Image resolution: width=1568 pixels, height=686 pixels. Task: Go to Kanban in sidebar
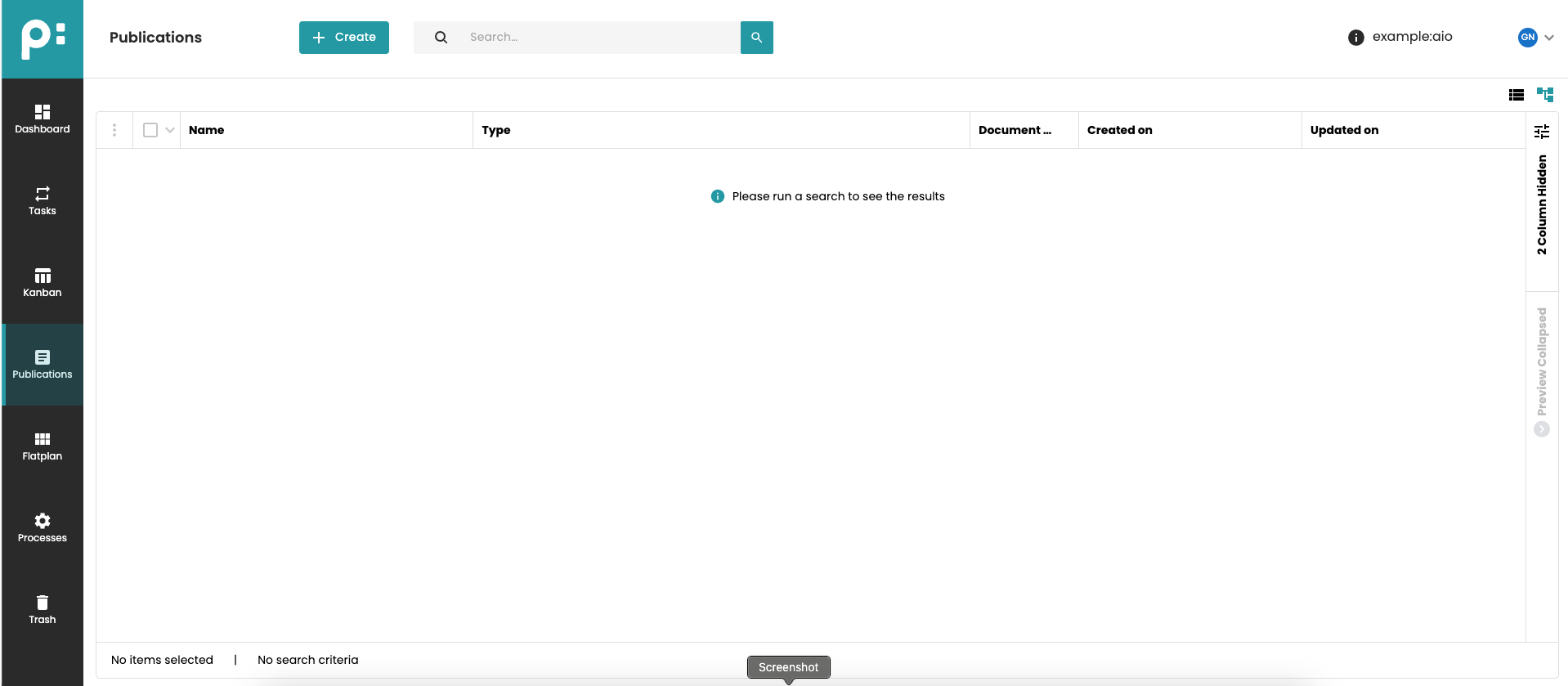coord(43,283)
